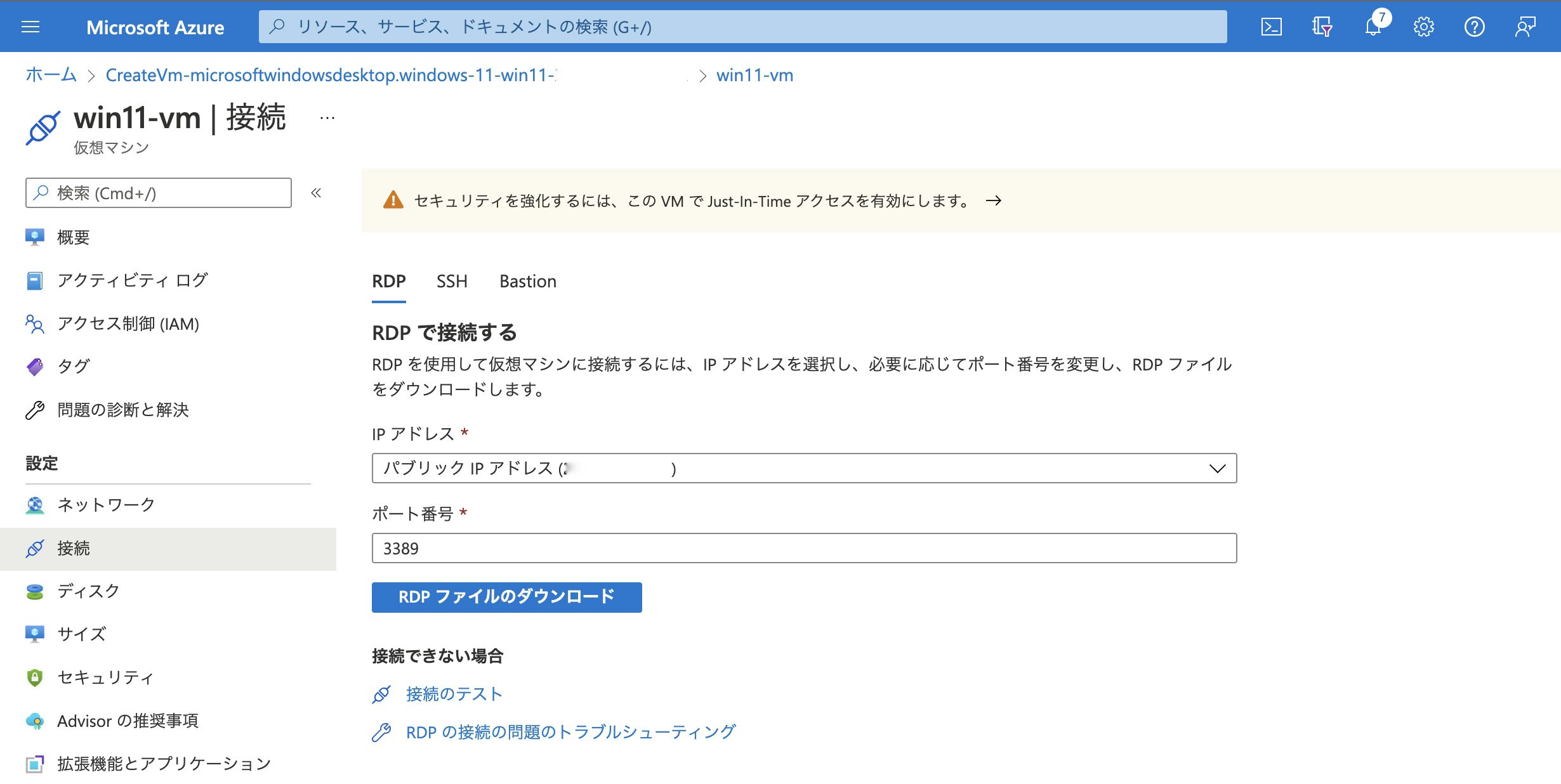
Task: Open the Cloud Shell icon in top bar
Action: [1272, 26]
